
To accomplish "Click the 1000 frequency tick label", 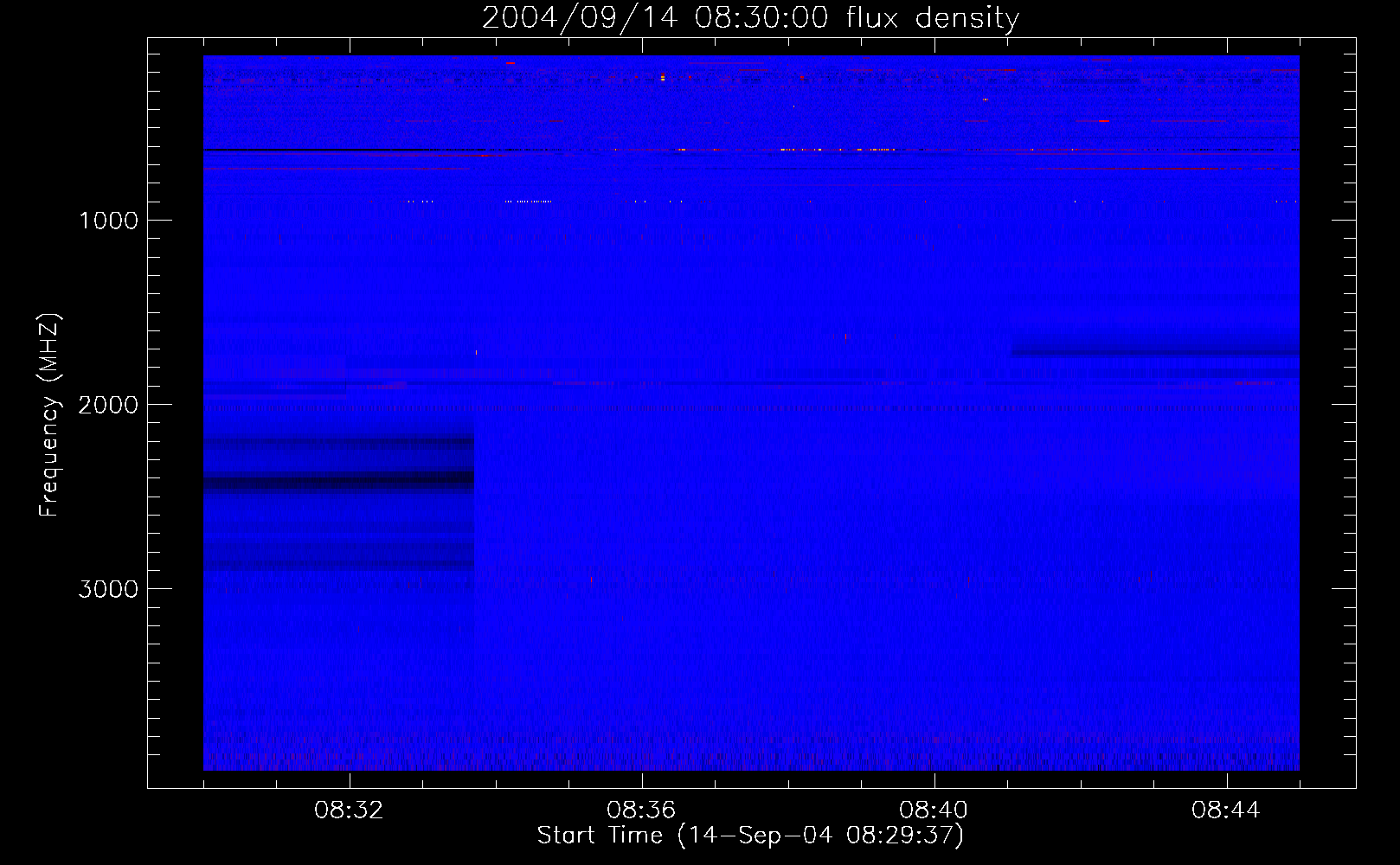I will (108, 221).
